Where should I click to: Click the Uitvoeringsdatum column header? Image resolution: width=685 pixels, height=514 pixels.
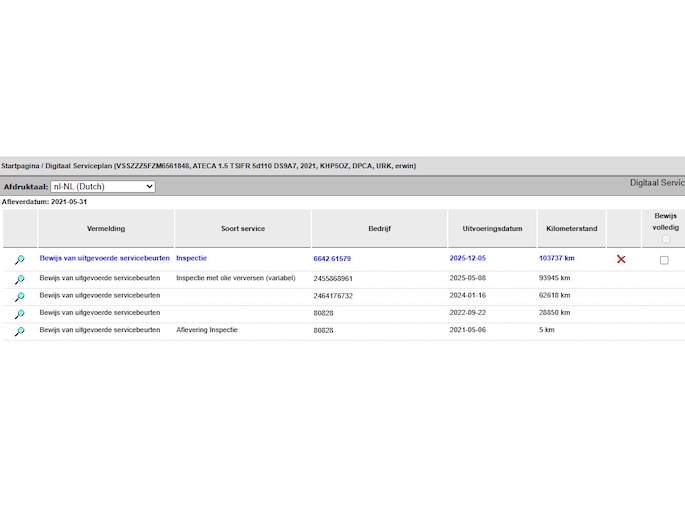pos(492,229)
